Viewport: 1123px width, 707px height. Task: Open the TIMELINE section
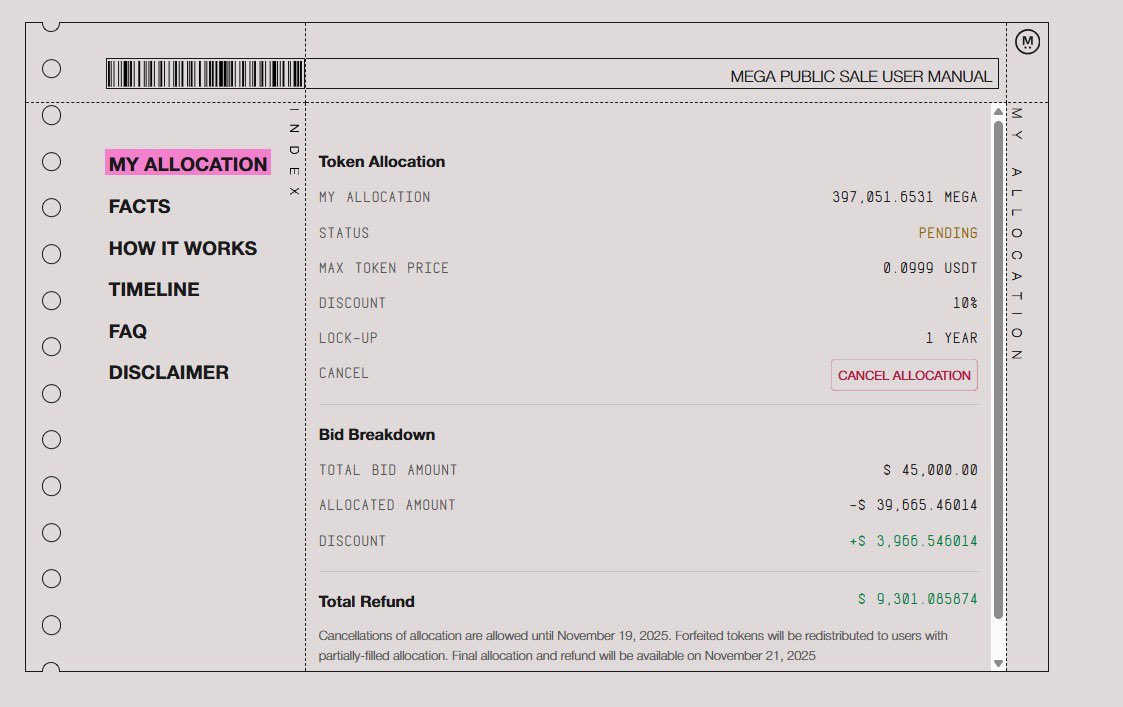coord(154,289)
